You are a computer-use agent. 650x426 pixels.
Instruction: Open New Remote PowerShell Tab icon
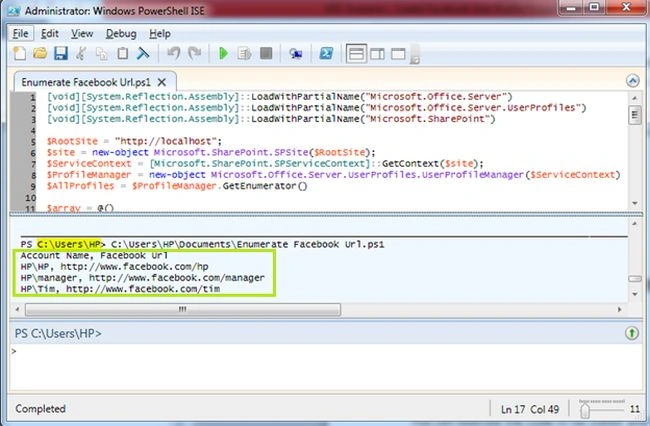click(x=296, y=53)
